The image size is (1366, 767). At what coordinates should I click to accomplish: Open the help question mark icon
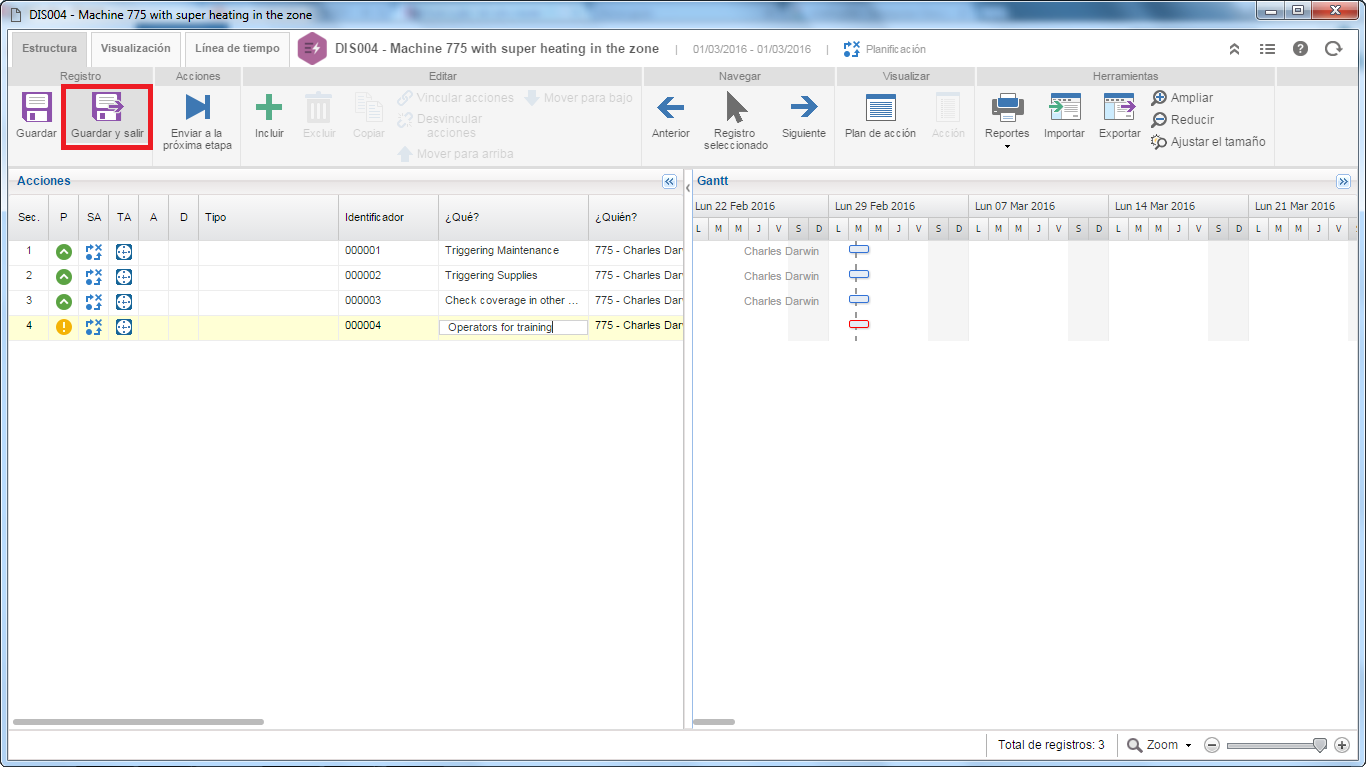1300,49
